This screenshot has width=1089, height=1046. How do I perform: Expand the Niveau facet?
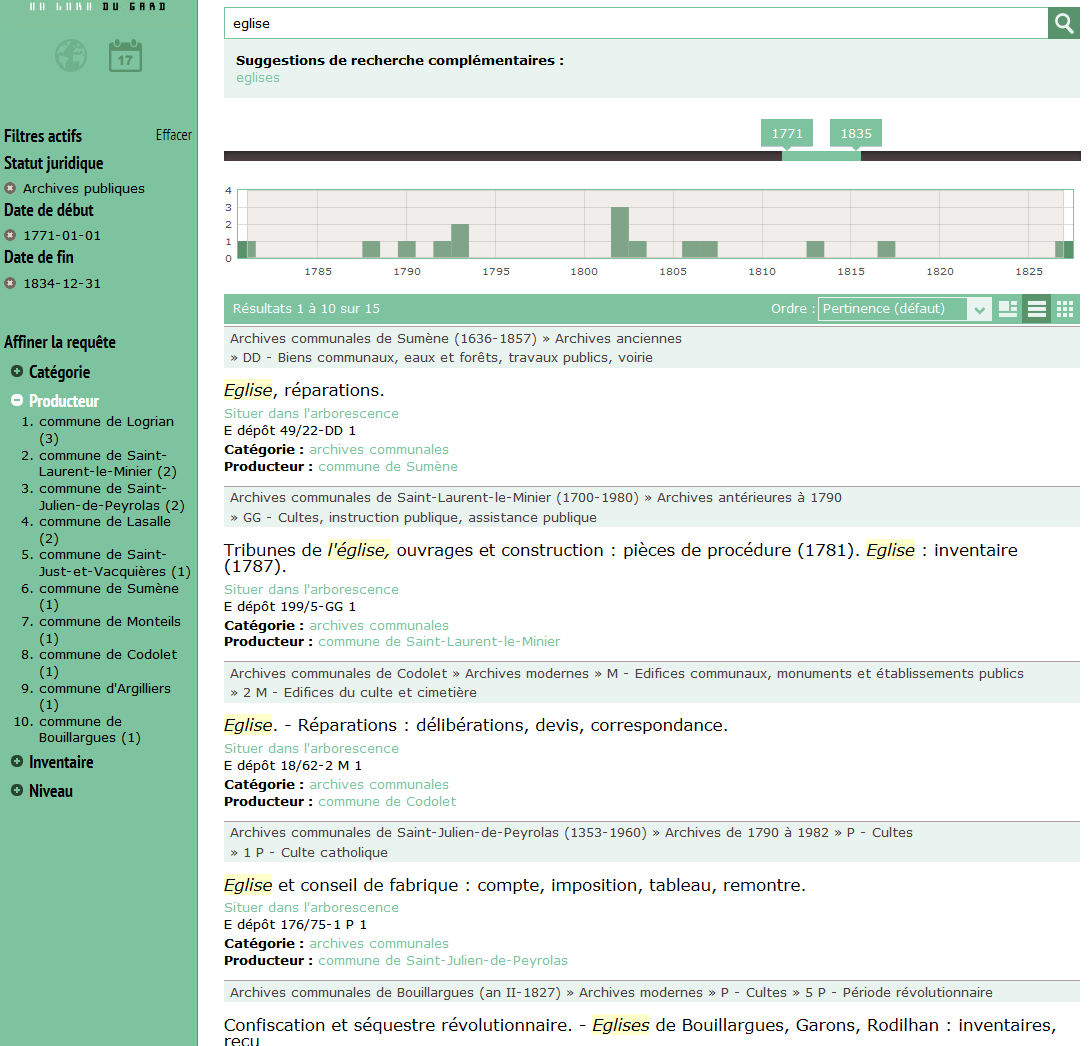17,791
